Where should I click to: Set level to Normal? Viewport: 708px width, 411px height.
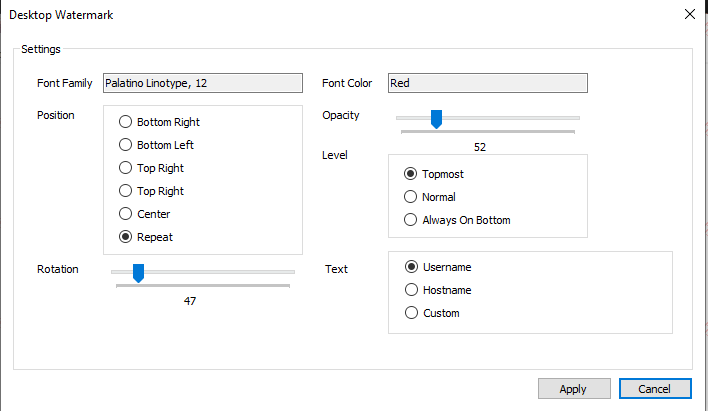410,197
